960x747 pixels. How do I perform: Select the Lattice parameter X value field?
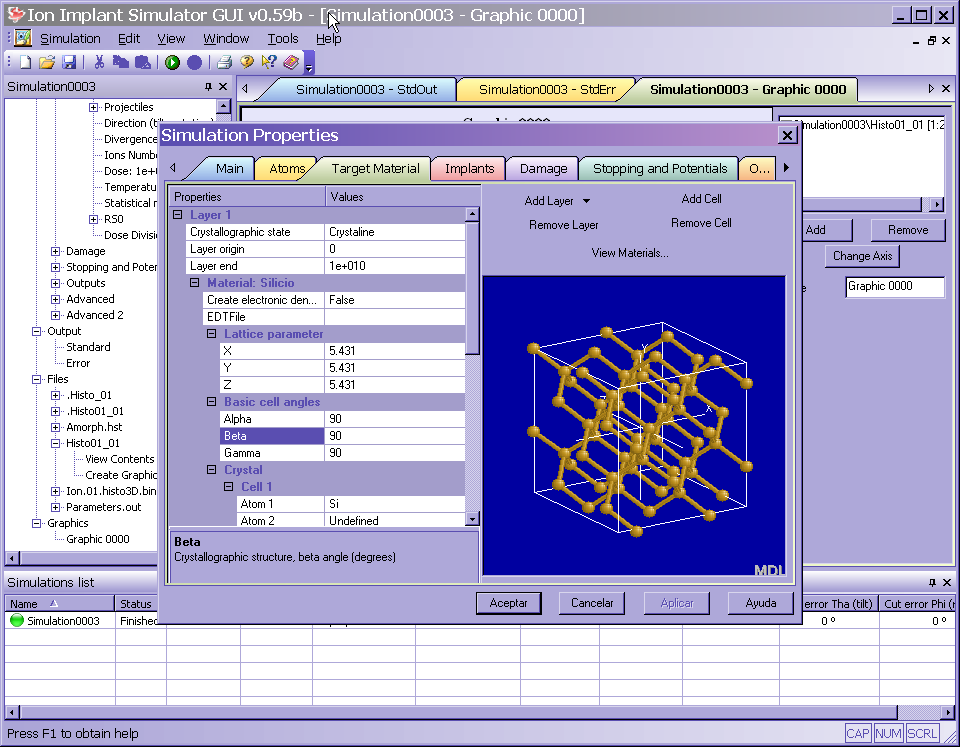point(395,351)
